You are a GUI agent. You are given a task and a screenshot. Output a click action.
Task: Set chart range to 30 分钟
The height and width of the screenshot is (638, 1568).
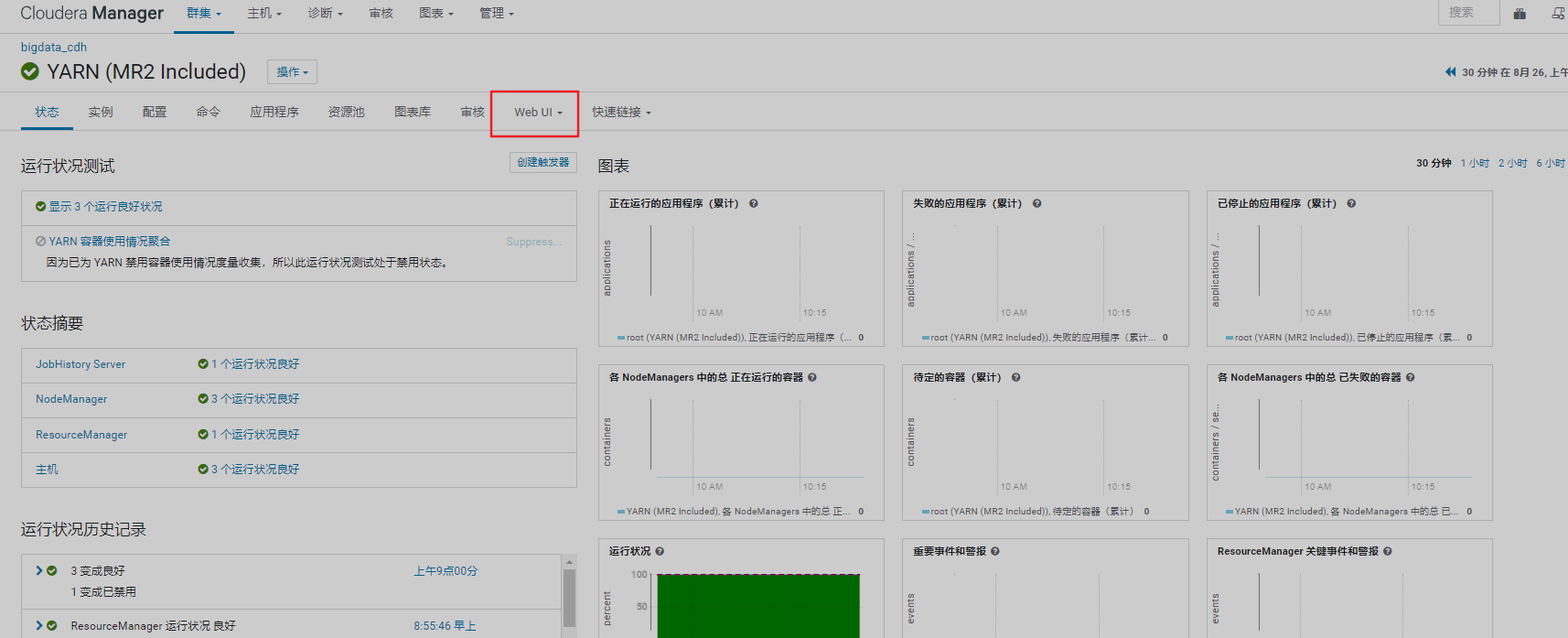coord(1434,163)
